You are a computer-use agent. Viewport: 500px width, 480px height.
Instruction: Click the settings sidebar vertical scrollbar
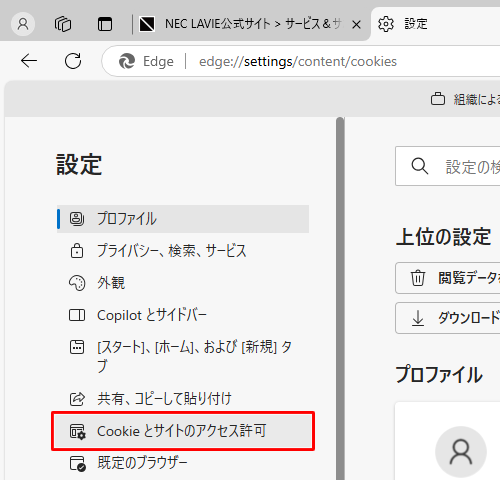point(340,298)
